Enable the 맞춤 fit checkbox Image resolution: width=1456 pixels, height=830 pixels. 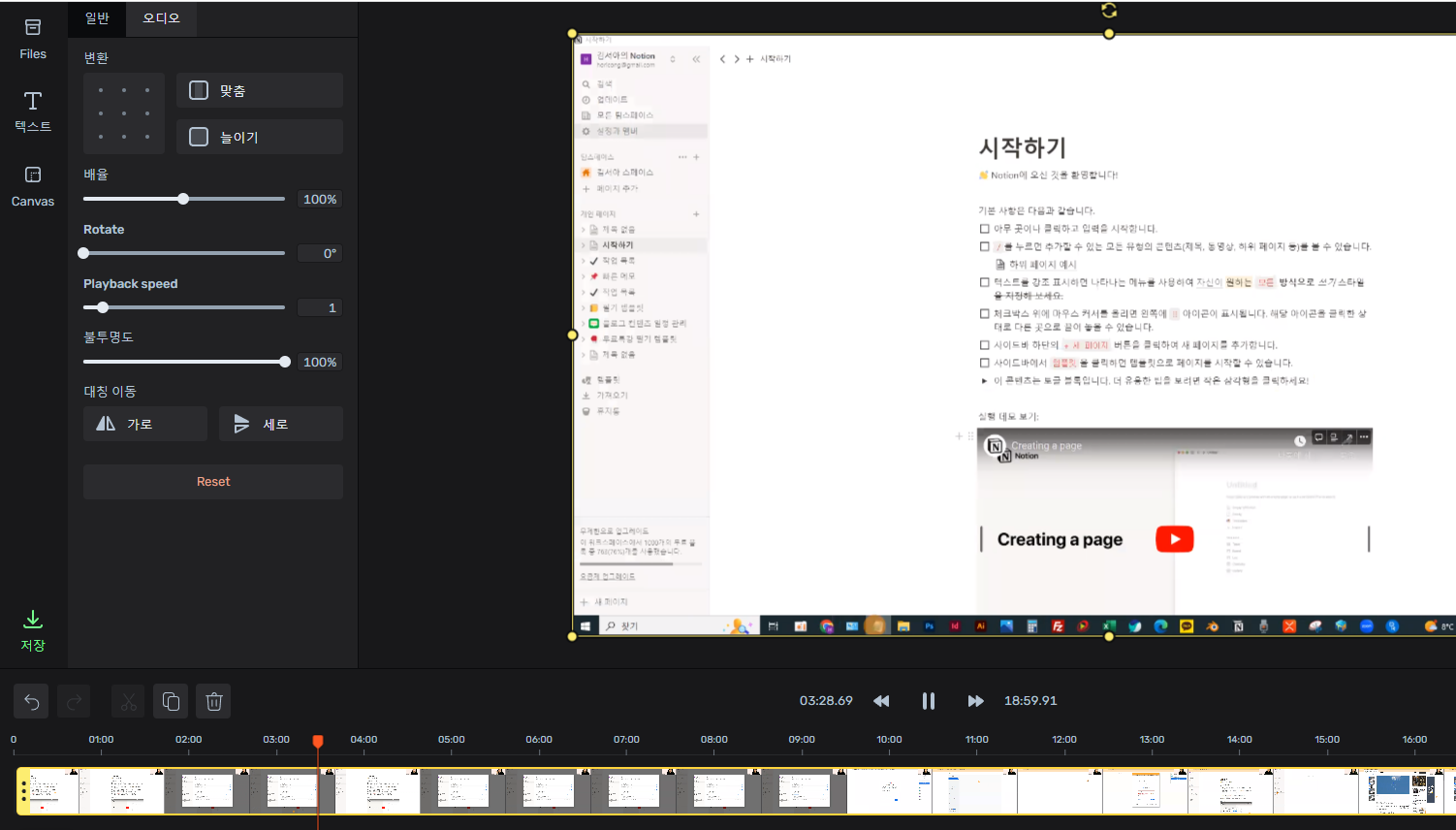click(x=199, y=90)
